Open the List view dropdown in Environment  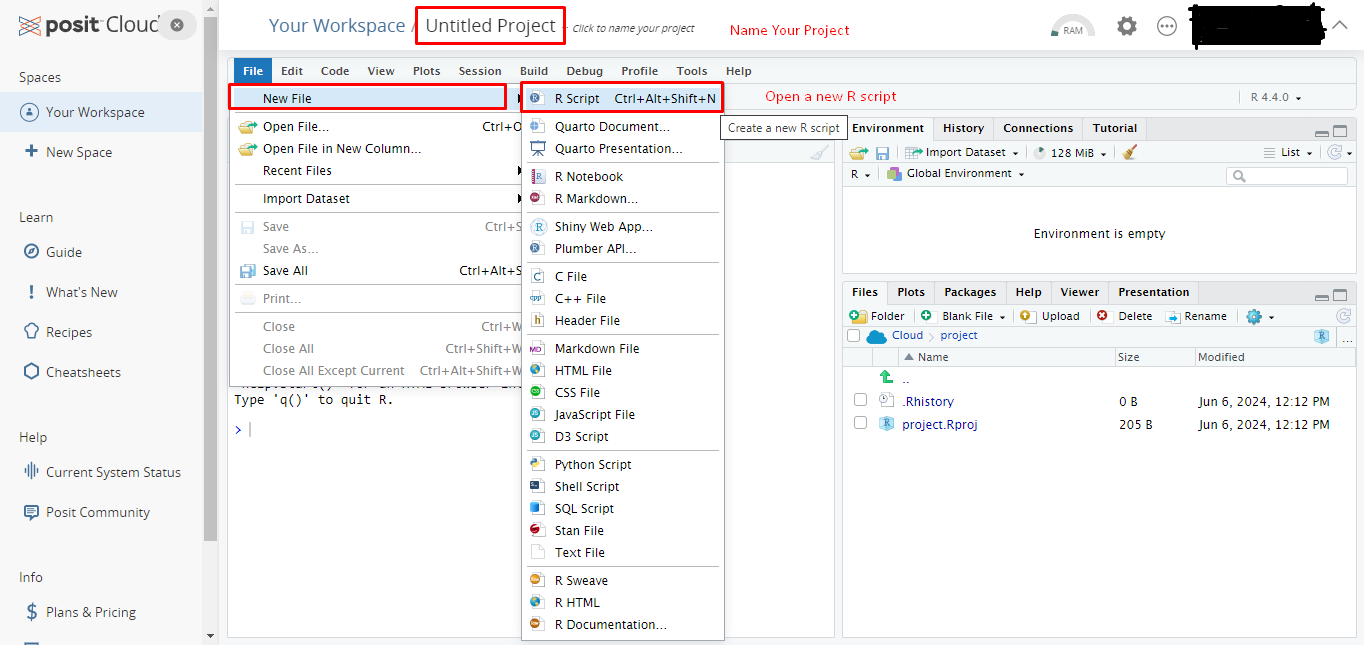(x=1290, y=153)
